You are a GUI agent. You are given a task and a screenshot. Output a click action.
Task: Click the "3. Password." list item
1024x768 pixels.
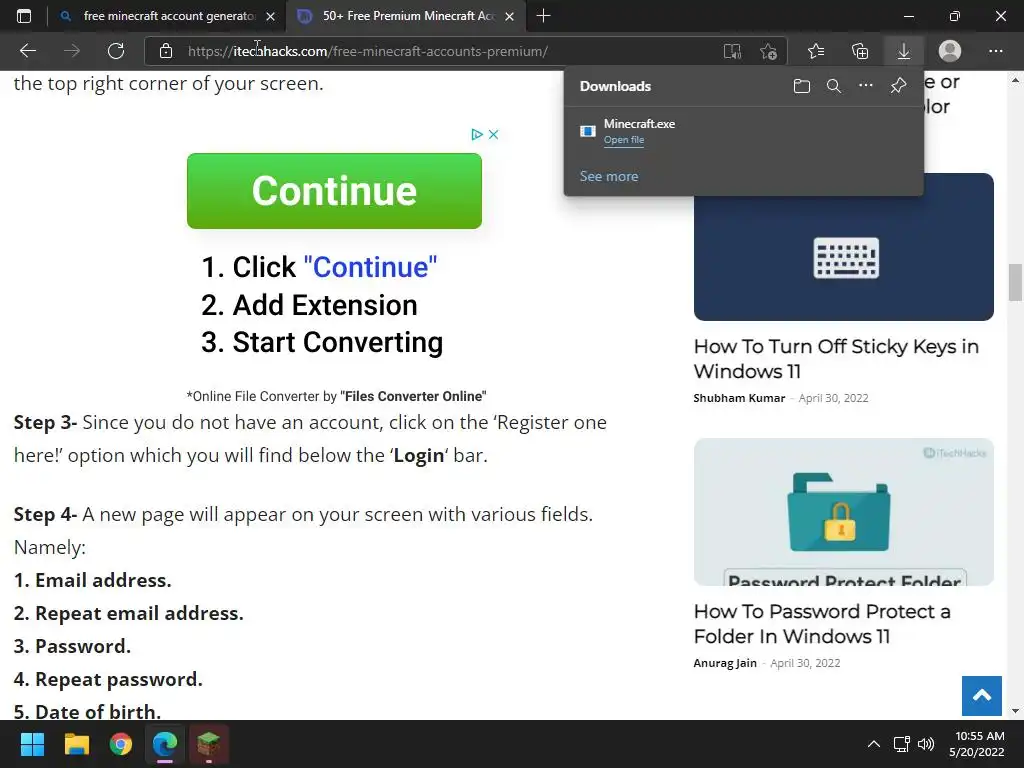[72, 647]
